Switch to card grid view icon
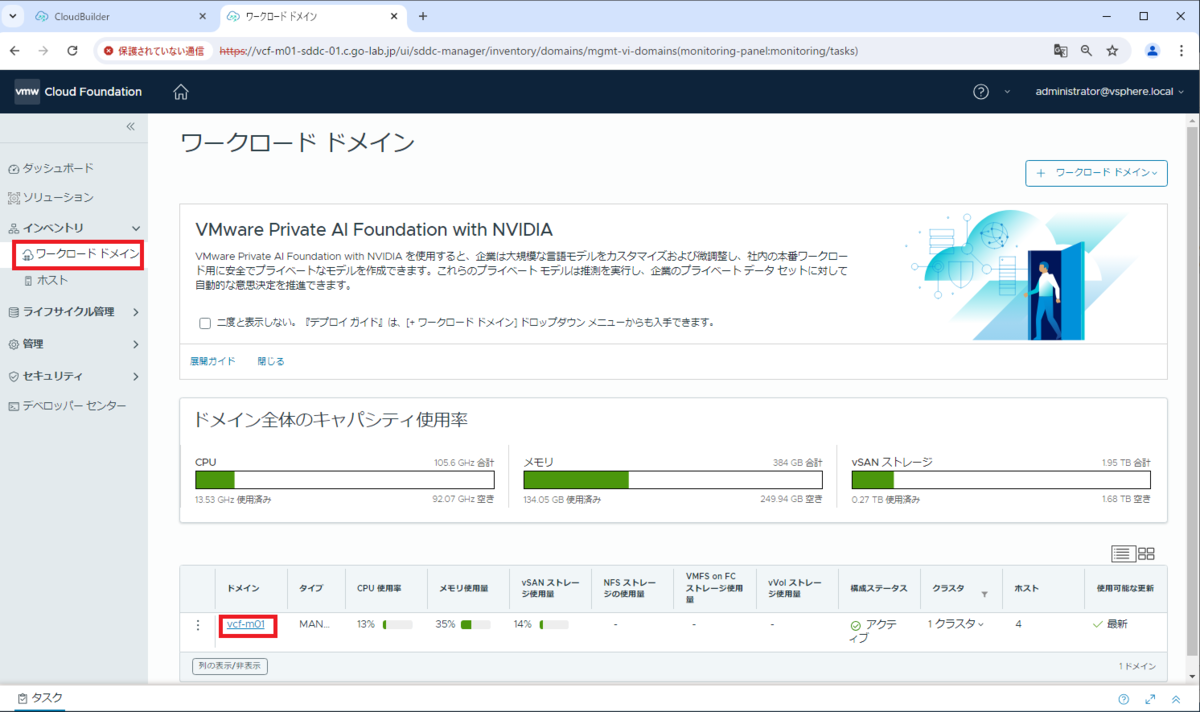This screenshot has width=1200, height=712. (x=1146, y=553)
